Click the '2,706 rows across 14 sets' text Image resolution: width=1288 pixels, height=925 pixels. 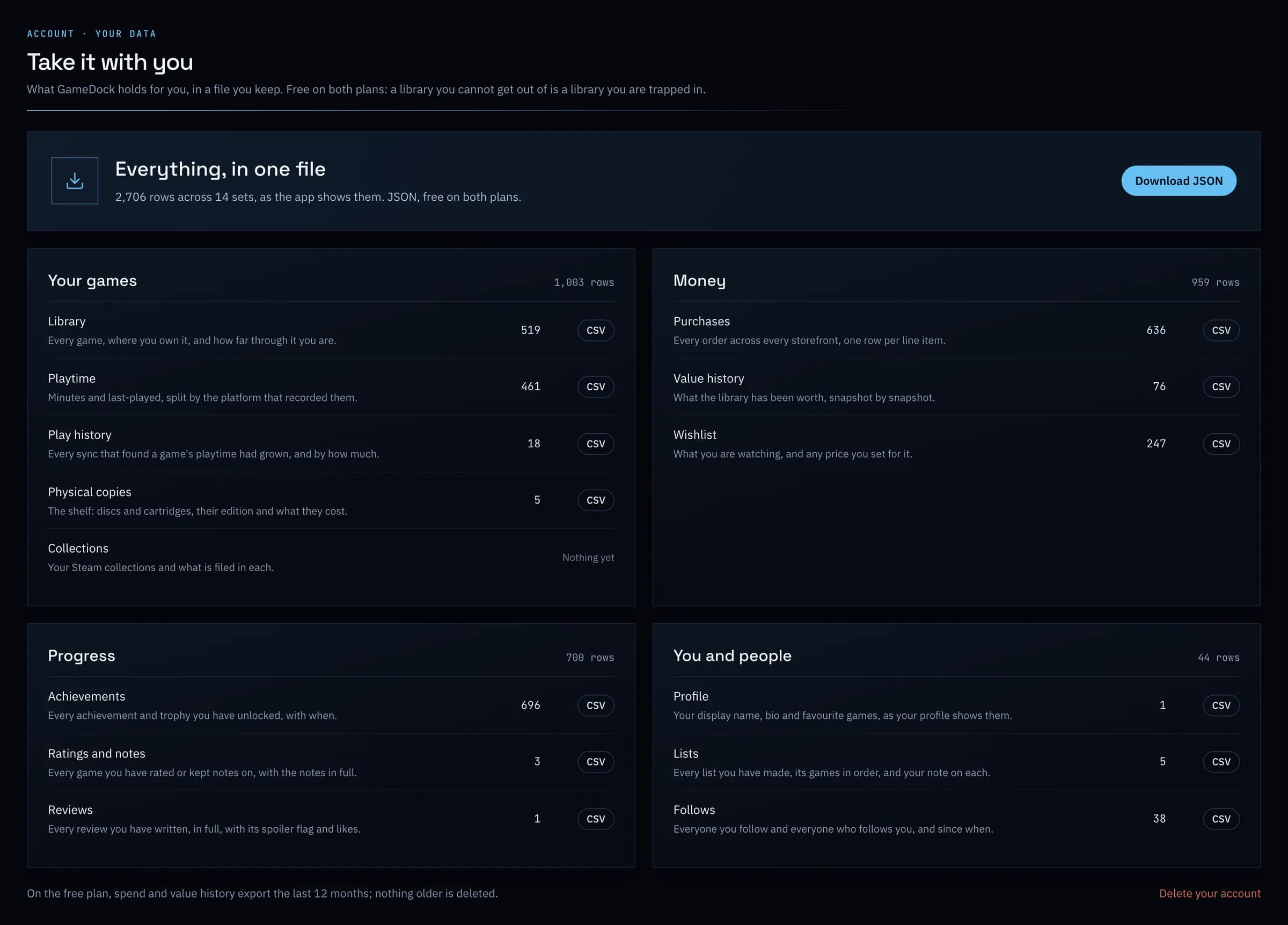[318, 196]
